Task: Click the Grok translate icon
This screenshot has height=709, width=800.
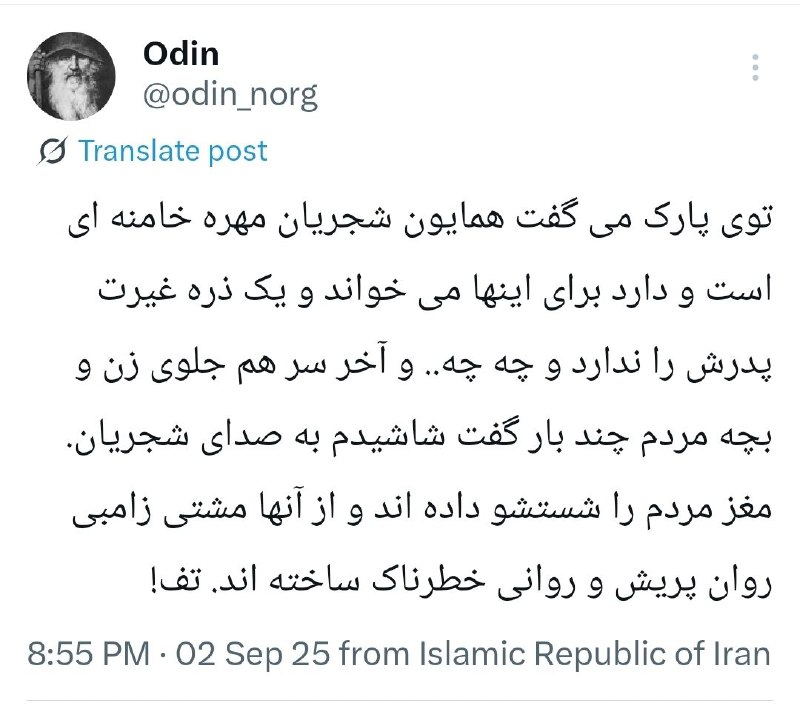Action: [52, 151]
